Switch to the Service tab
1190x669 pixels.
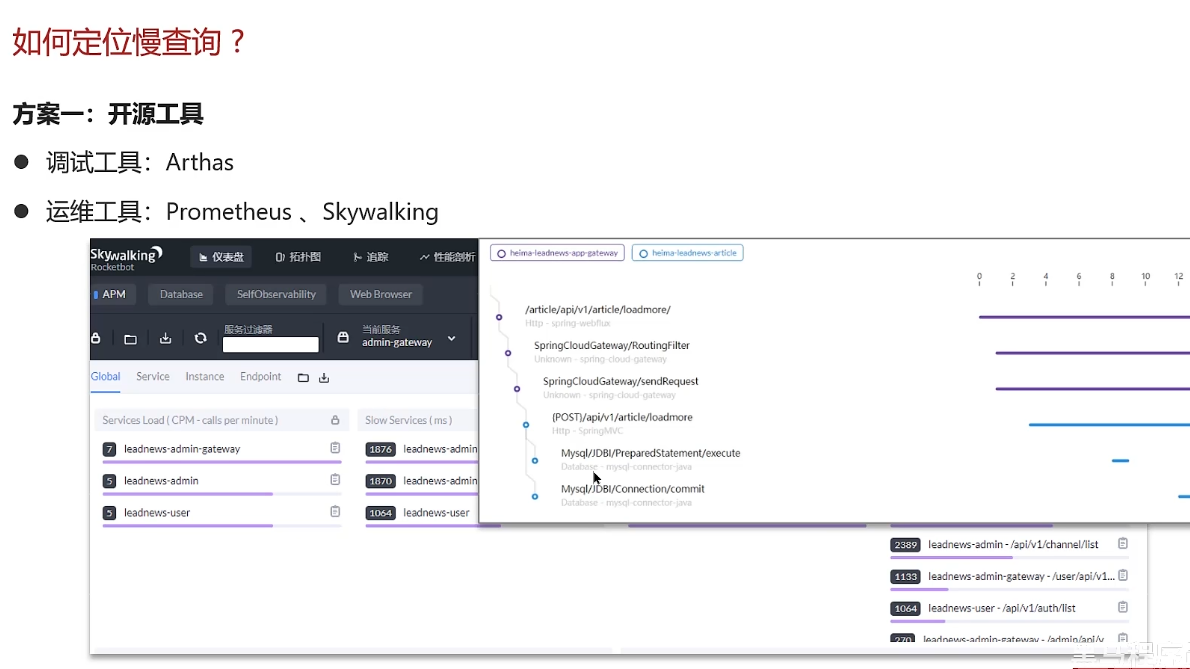click(153, 377)
